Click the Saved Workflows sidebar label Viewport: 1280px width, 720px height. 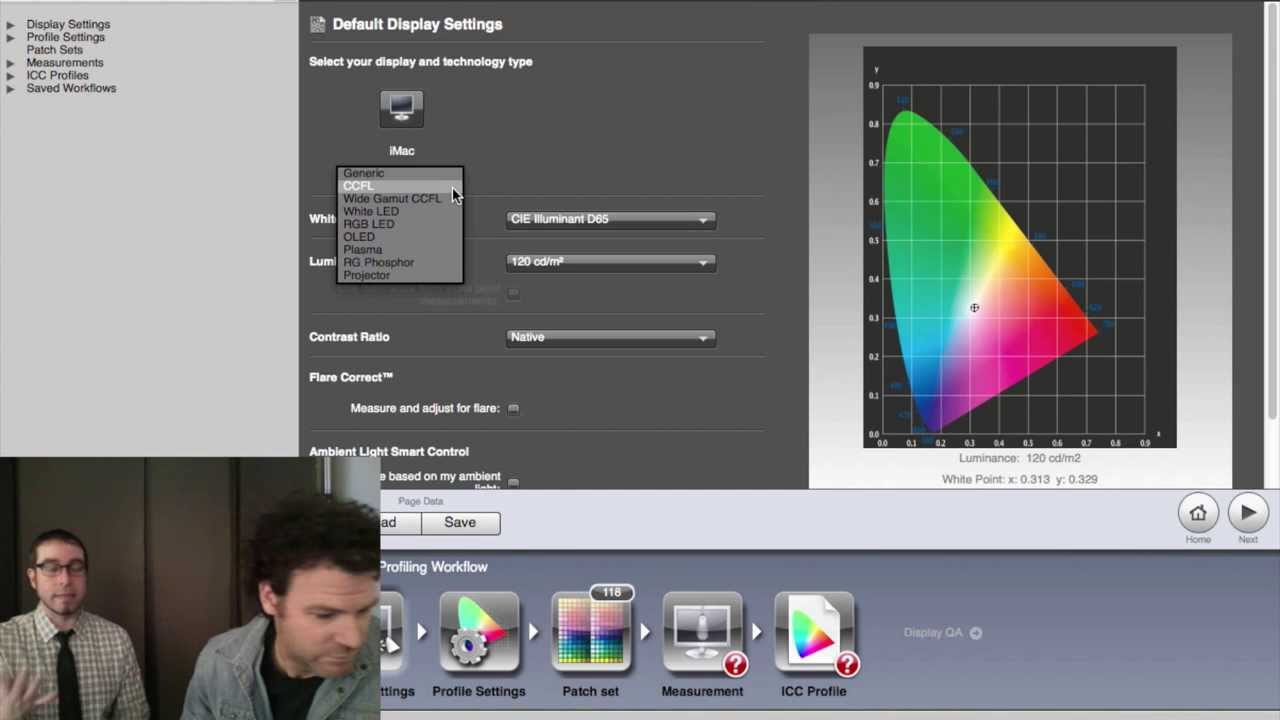(71, 88)
